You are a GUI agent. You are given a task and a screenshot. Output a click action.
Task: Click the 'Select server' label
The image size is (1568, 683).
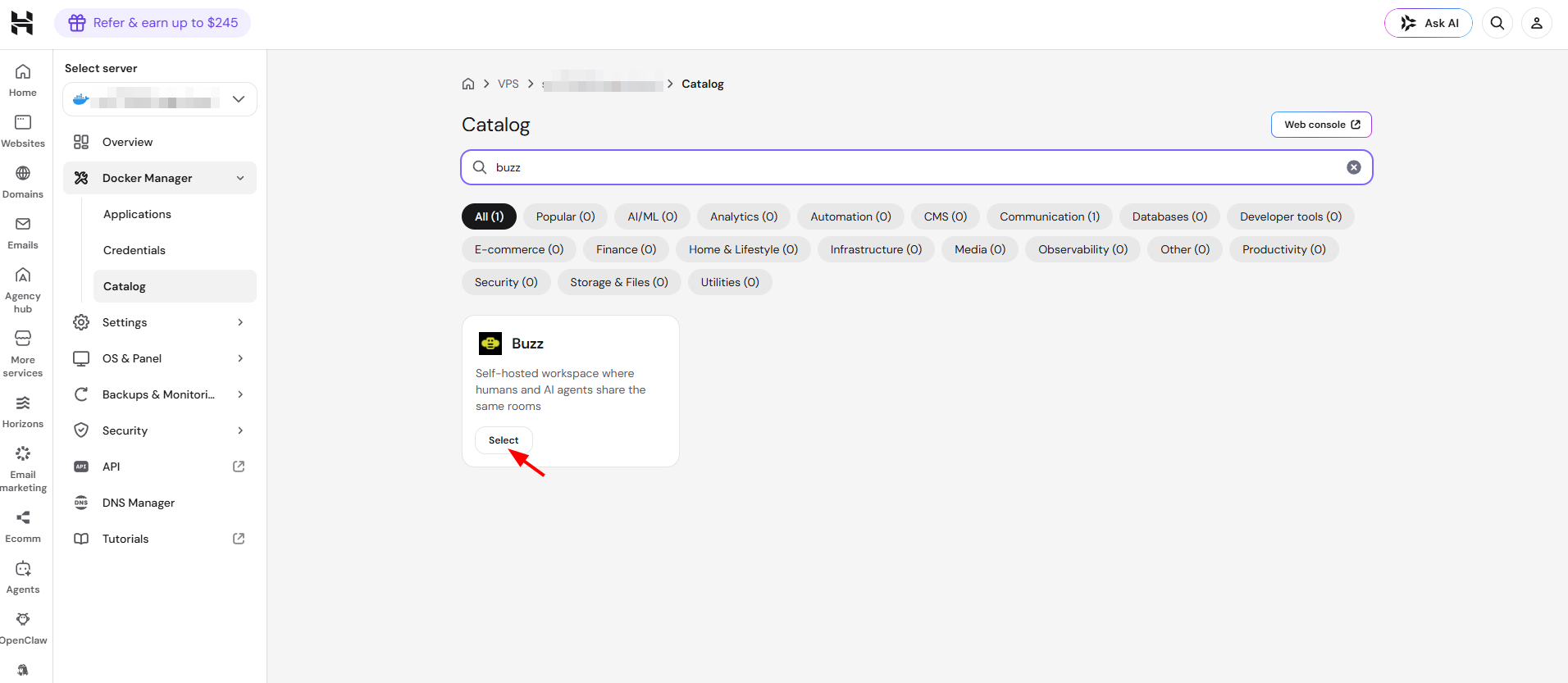tap(101, 68)
